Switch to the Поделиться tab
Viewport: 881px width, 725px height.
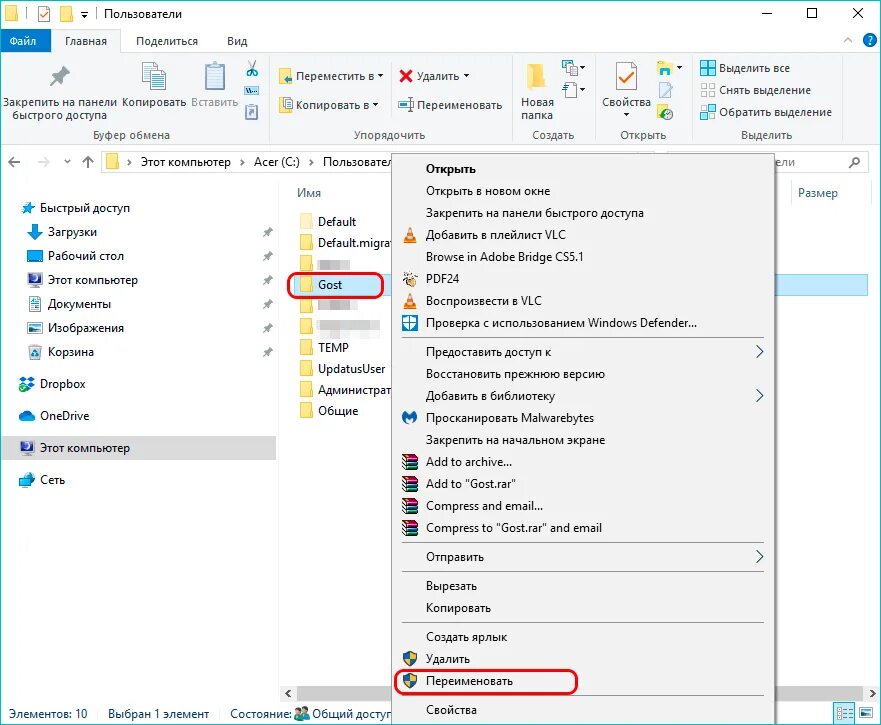pos(167,41)
